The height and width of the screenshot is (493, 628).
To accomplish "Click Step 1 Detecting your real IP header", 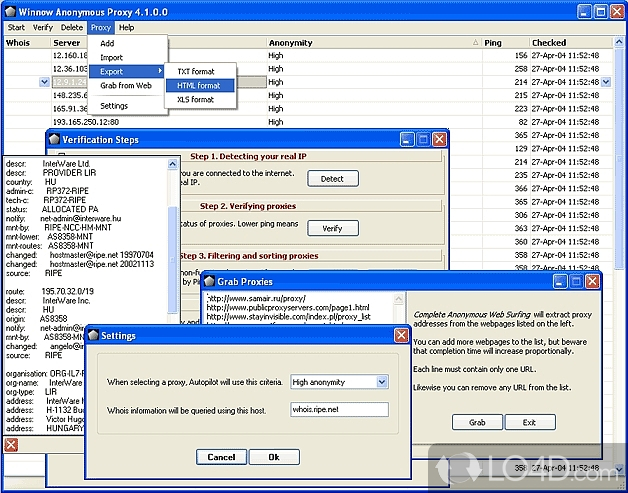I will (x=248, y=156).
